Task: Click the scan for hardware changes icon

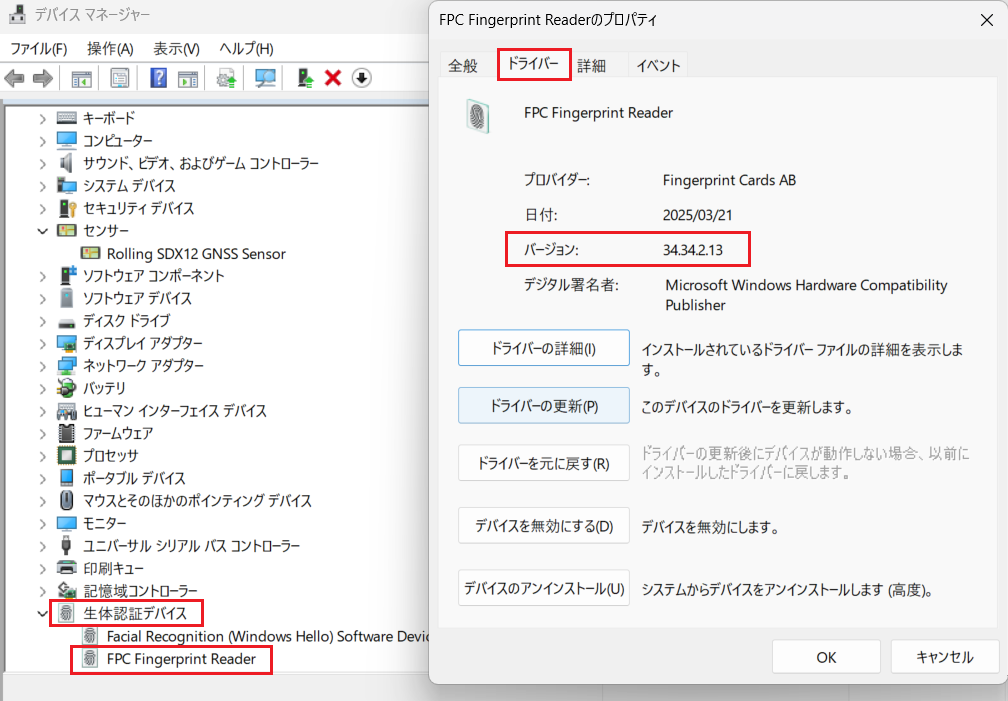Action: [x=265, y=78]
